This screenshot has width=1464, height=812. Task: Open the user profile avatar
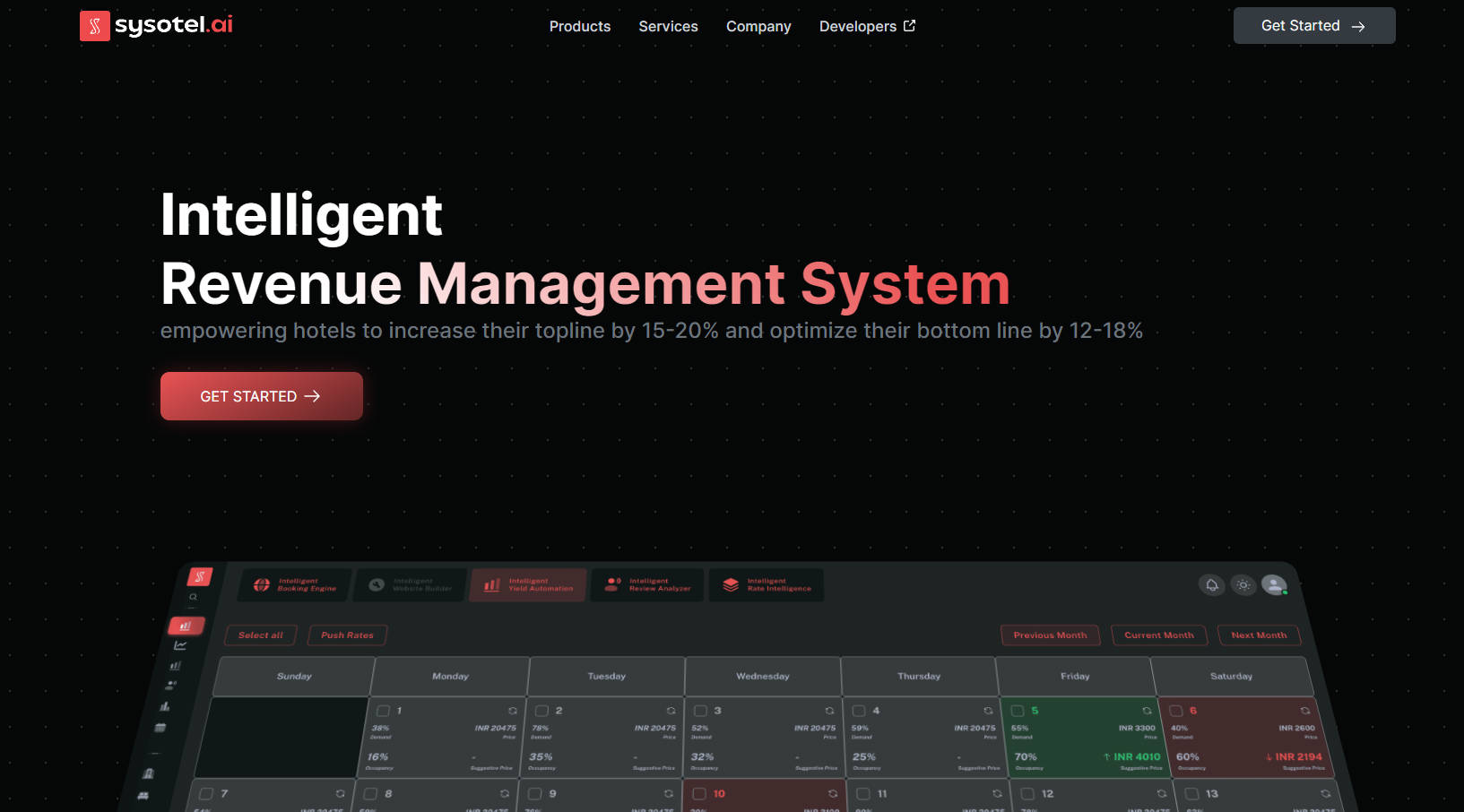point(1274,585)
